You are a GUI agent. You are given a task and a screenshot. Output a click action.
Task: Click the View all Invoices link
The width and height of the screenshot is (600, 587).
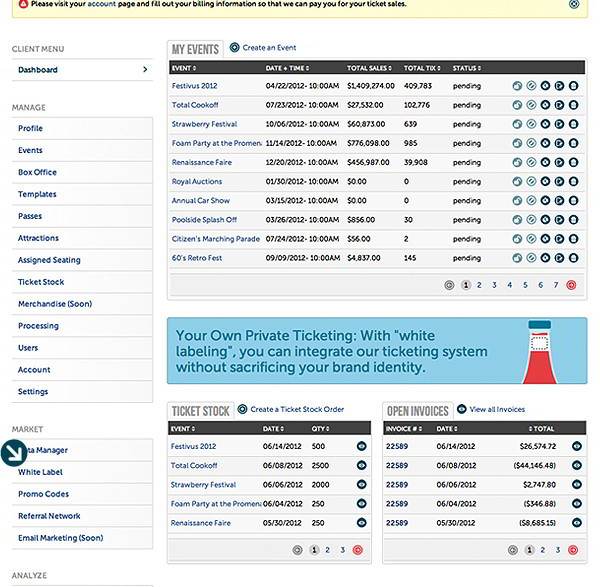[497, 409]
